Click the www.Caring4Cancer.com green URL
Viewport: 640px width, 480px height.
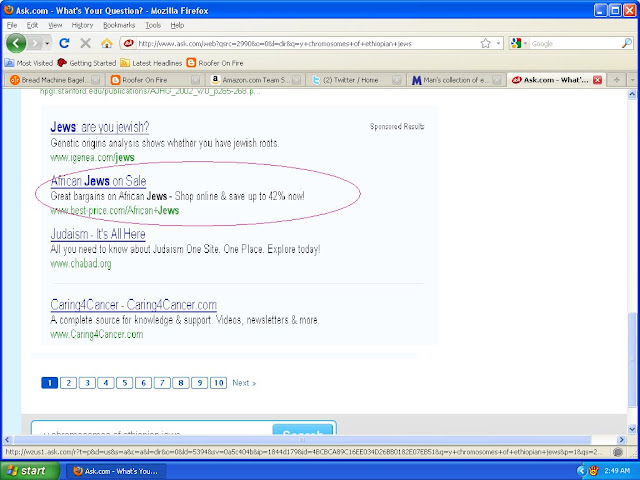tap(97, 334)
